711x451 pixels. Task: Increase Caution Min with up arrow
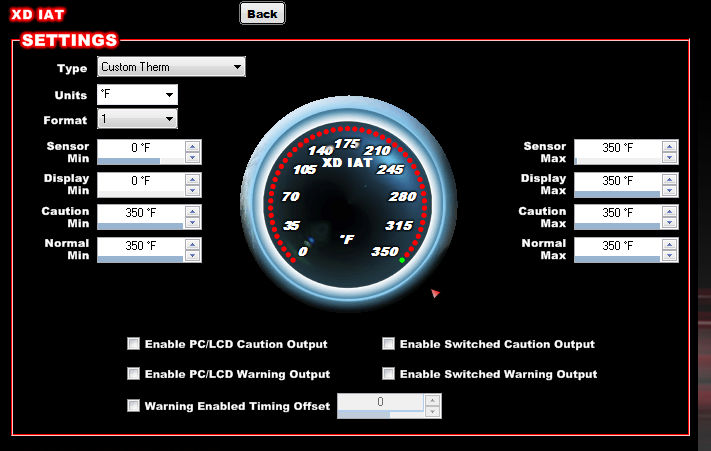(193, 211)
